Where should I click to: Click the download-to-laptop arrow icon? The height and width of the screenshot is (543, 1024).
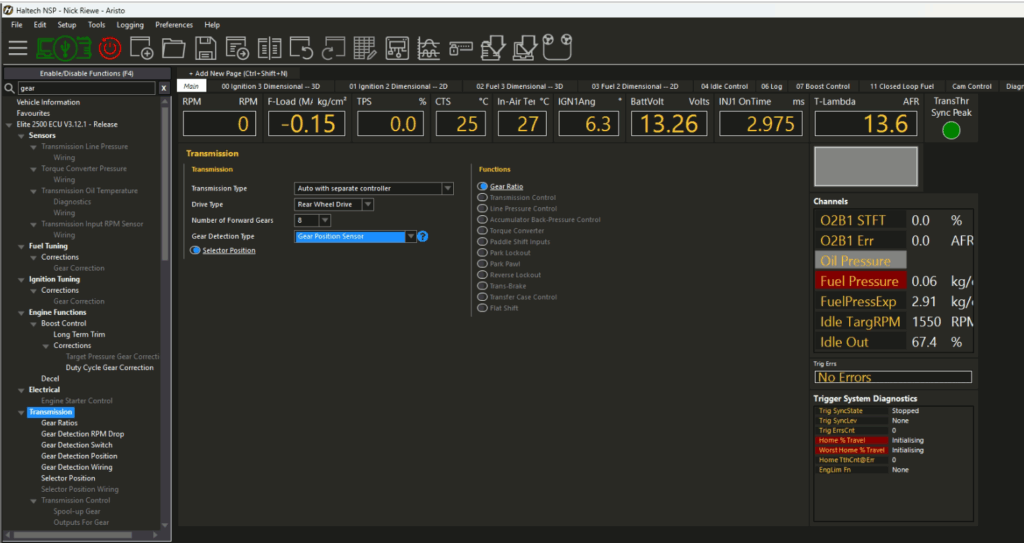coord(525,48)
